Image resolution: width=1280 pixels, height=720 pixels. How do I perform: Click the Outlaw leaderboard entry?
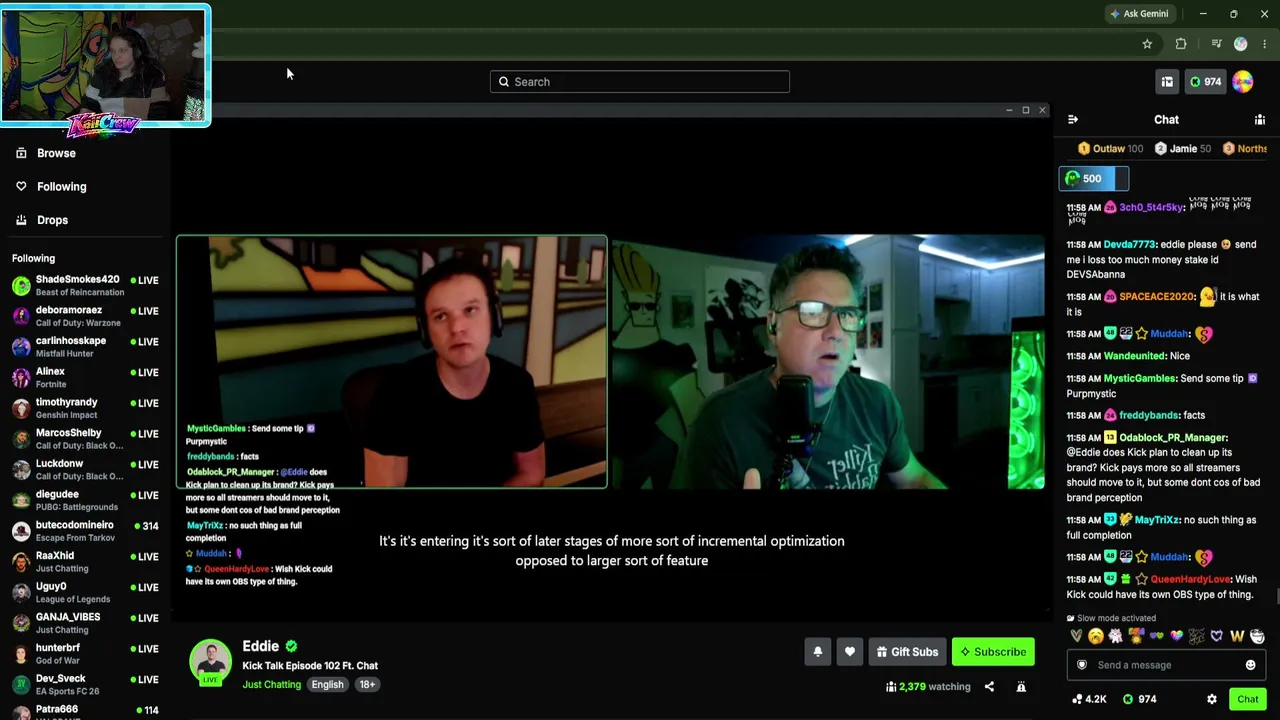[1110, 149]
